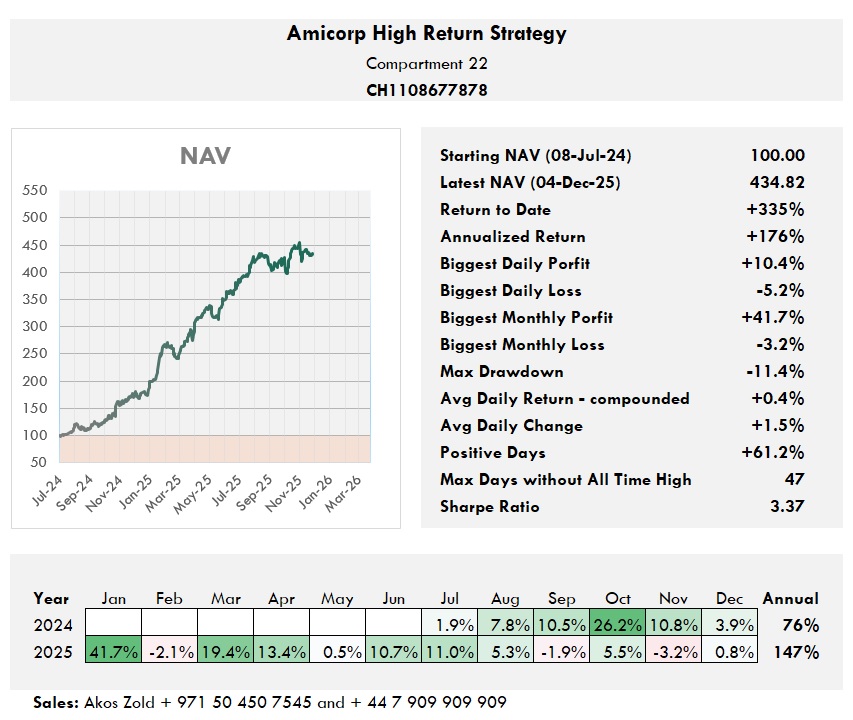Click the Annualized Return label
The width and height of the screenshot is (853, 720).
click(x=512, y=237)
